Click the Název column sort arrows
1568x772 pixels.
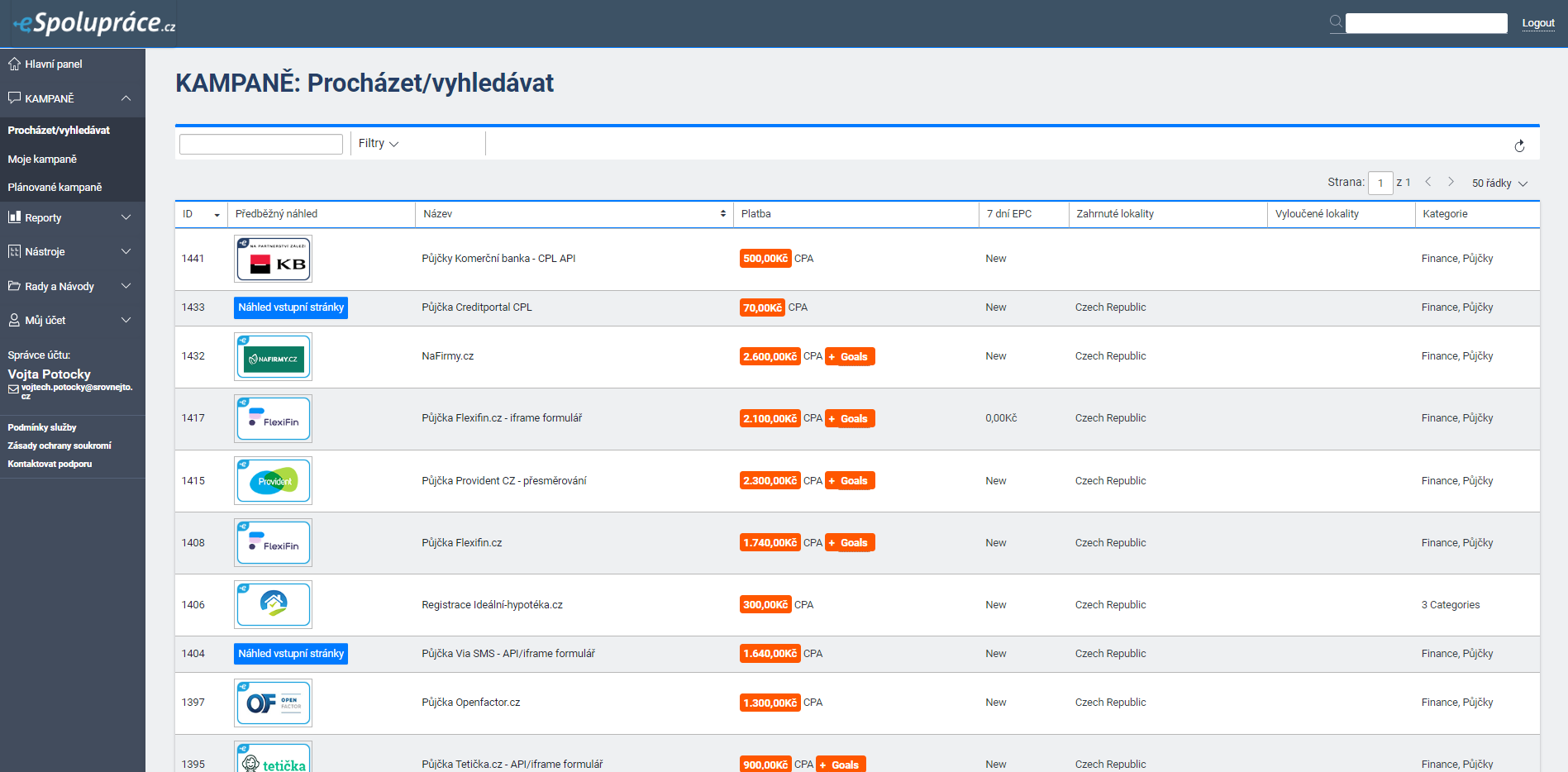click(723, 213)
